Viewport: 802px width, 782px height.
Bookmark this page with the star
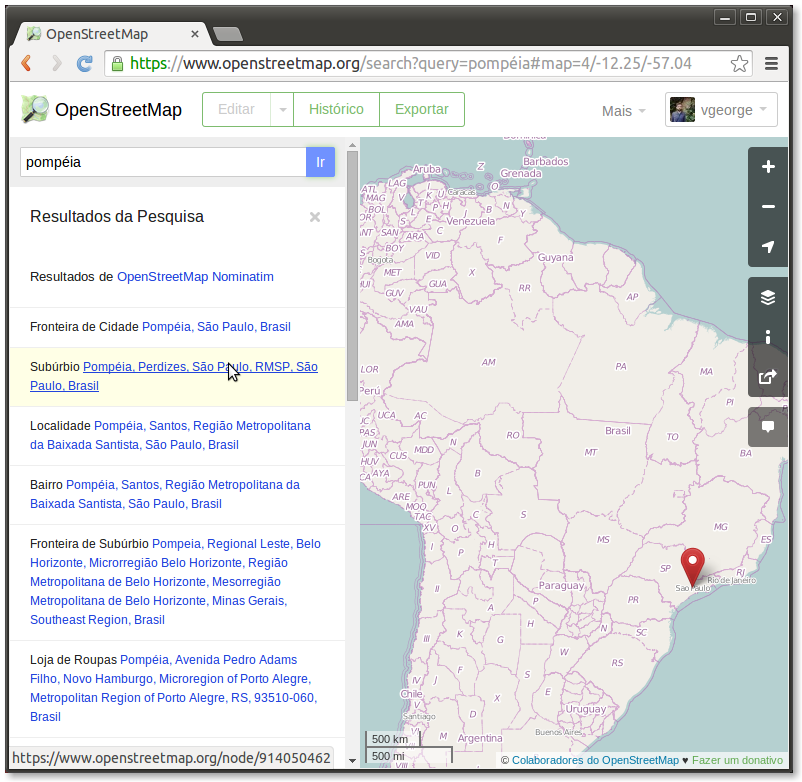(739, 64)
